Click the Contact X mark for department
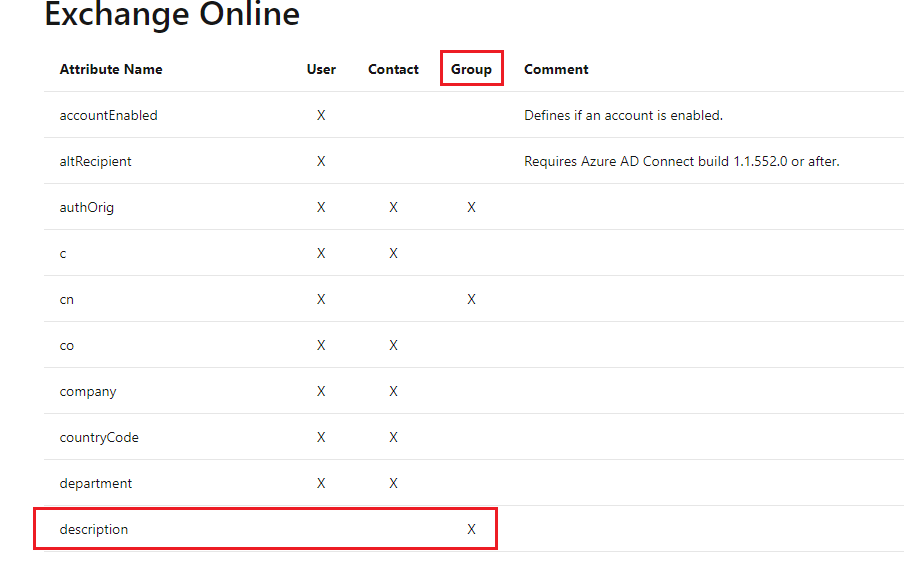The height and width of the screenshot is (565, 904). pos(393,484)
